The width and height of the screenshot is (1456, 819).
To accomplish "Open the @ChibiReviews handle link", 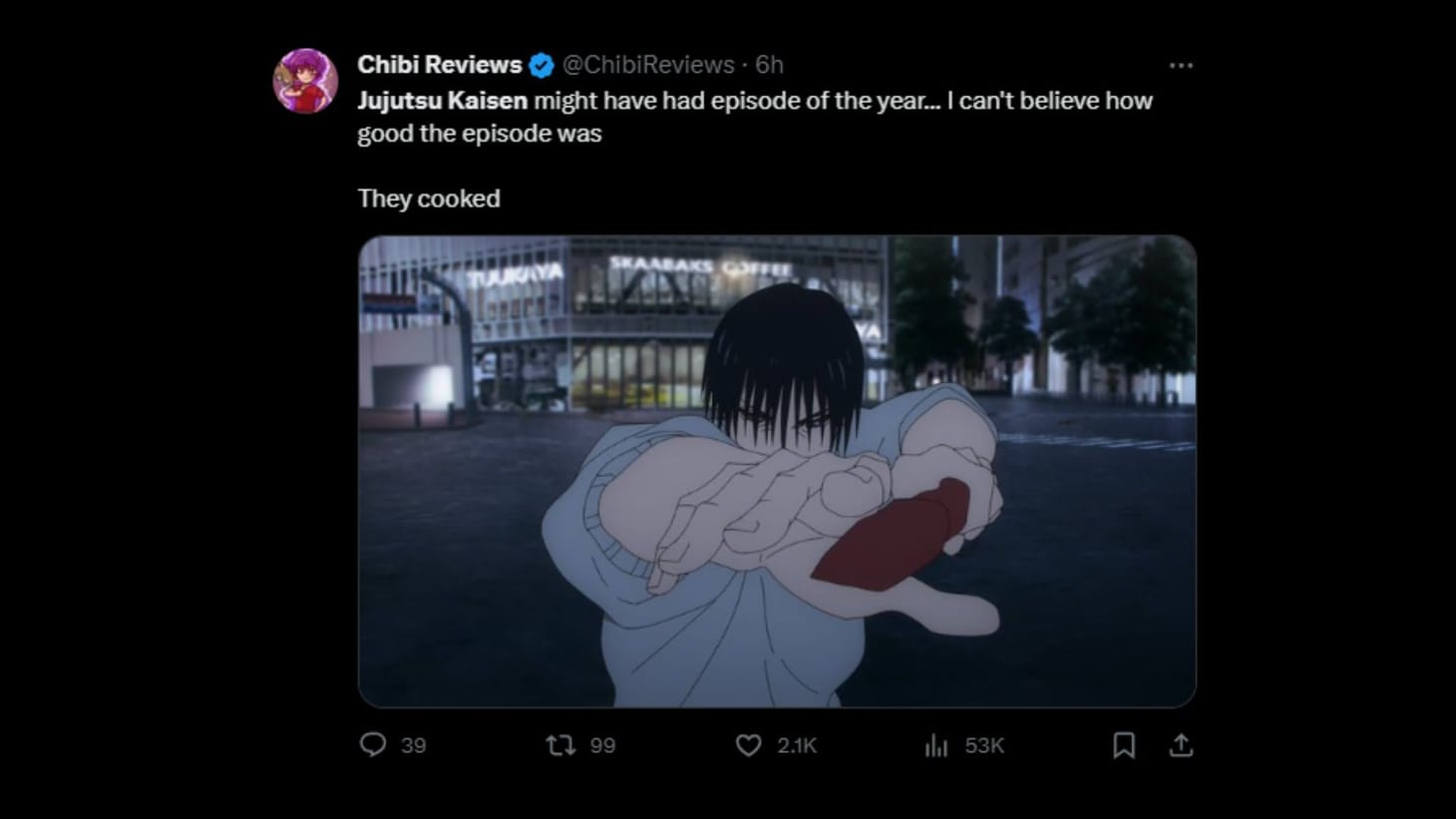I will tap(648, 65).
